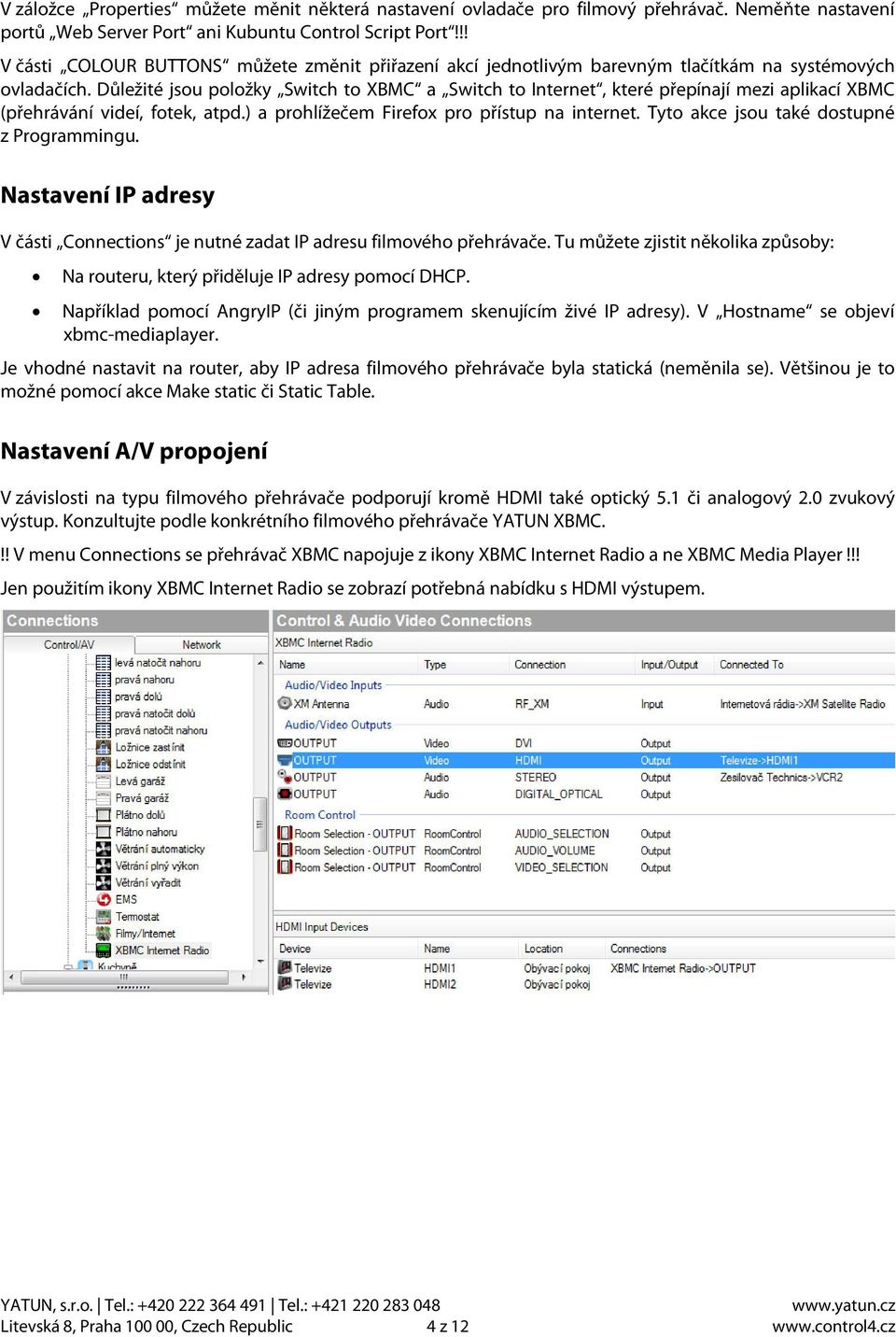Viewport: 896px width, 1337px height.
Task: Click the 'levá natočit nahoru' blinds icon
Action: (x=104, y=662)
